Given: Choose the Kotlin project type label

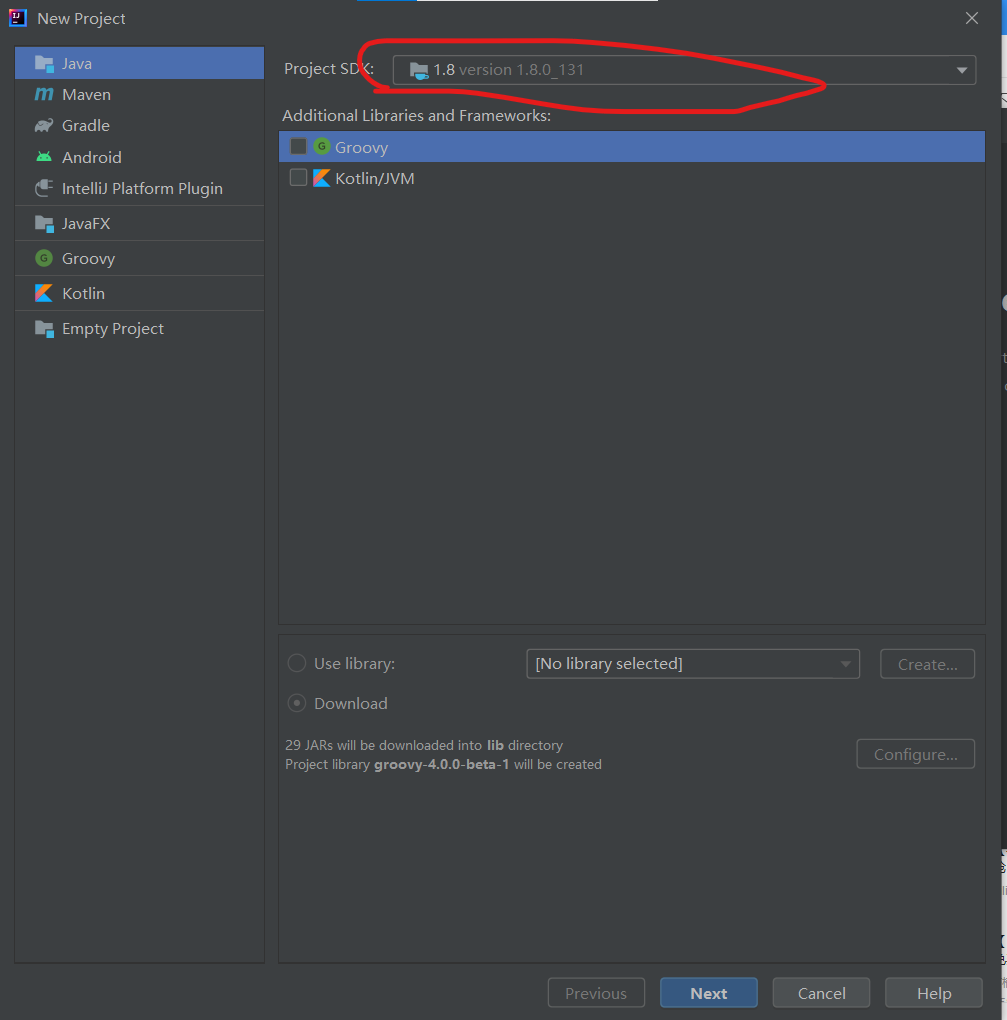Looking at the screenshot, I should pos(83,293).
